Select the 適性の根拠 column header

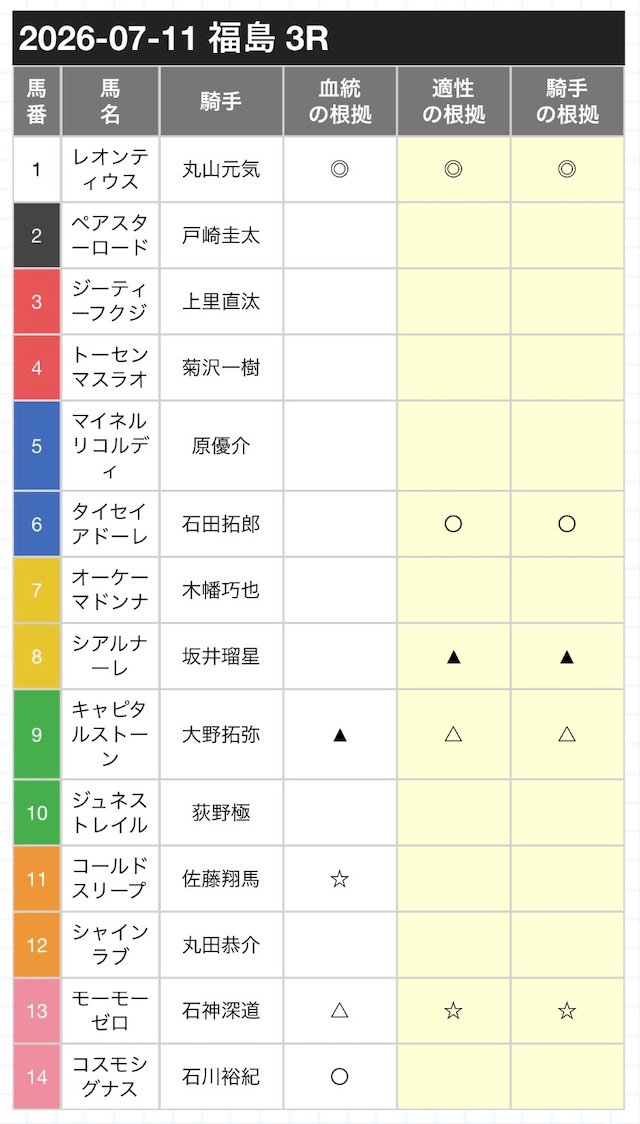point(453,102)
